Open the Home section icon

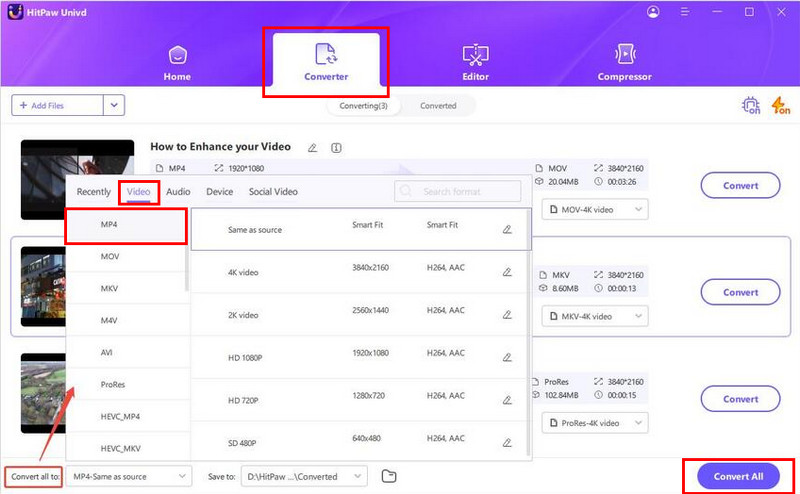click(x=176, y=54)
